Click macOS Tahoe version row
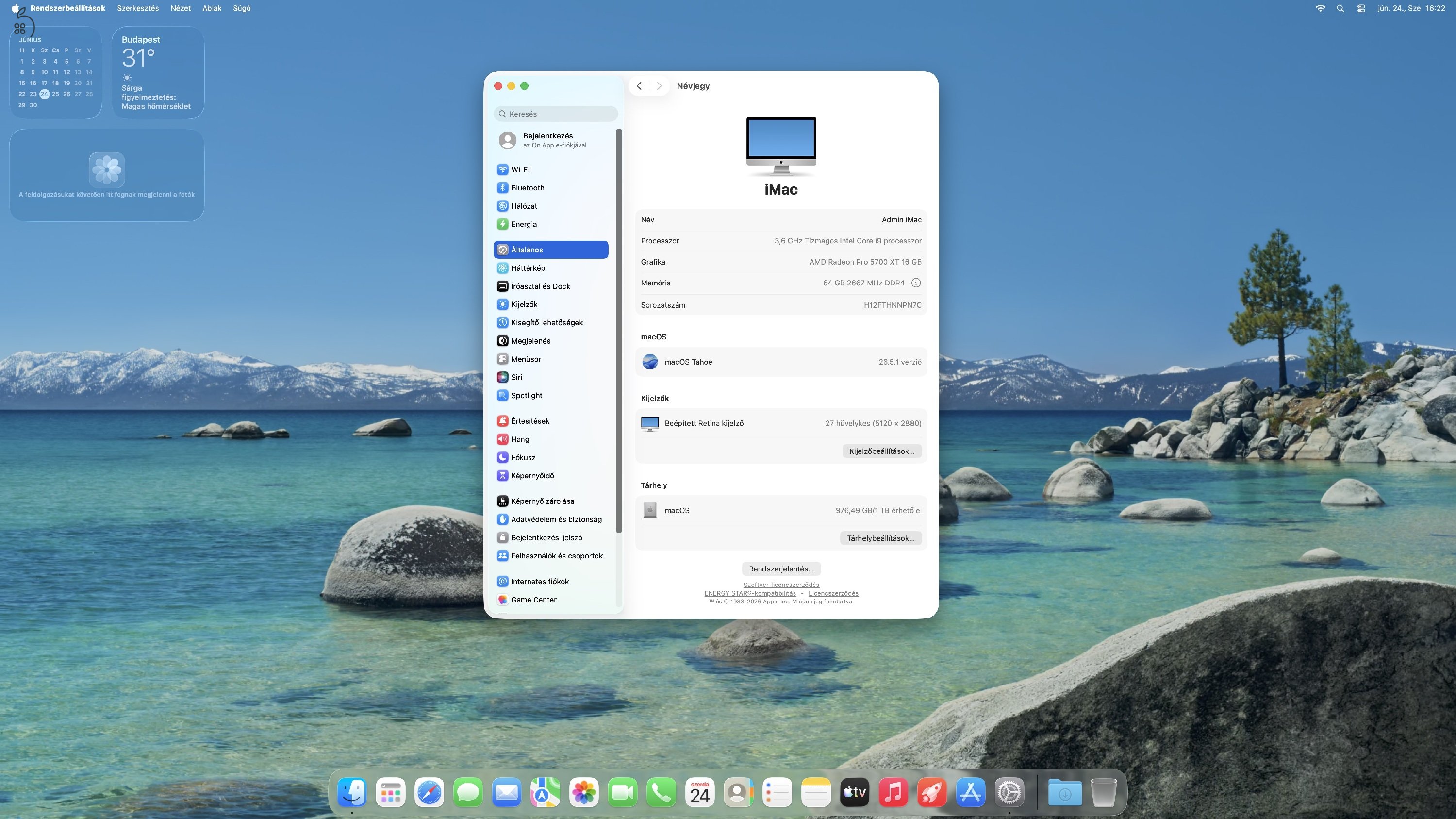1456x819 pixels. pos(781,362)
